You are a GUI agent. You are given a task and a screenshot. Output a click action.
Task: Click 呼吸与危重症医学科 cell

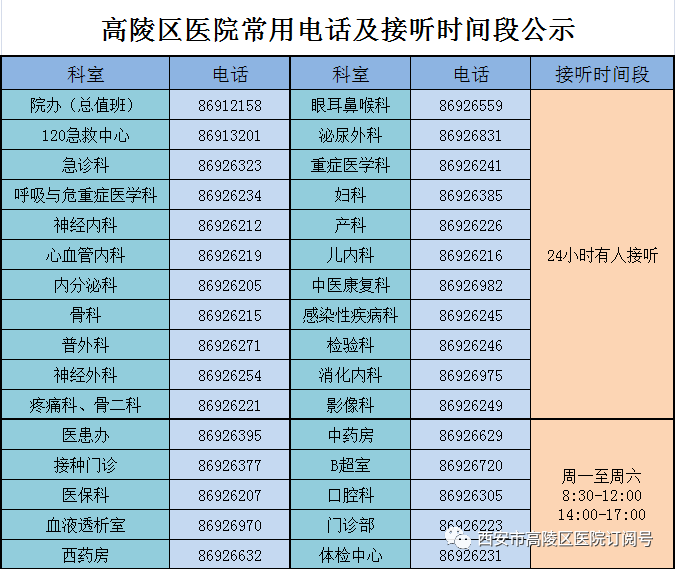[85, 195]
